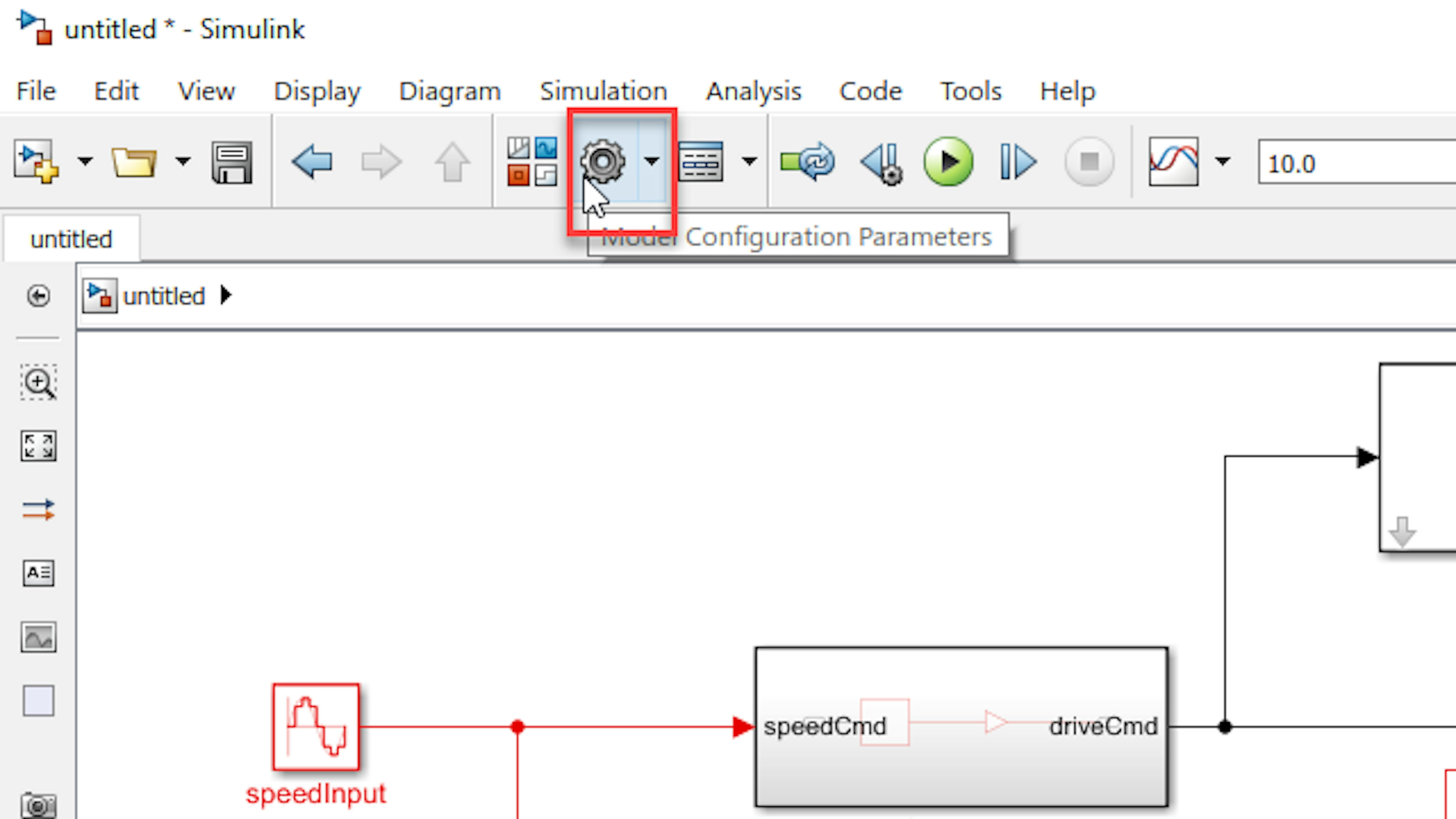Navigate back with the blue left arrow
The height and width of the screenshot is (819, 1456).
312,162
